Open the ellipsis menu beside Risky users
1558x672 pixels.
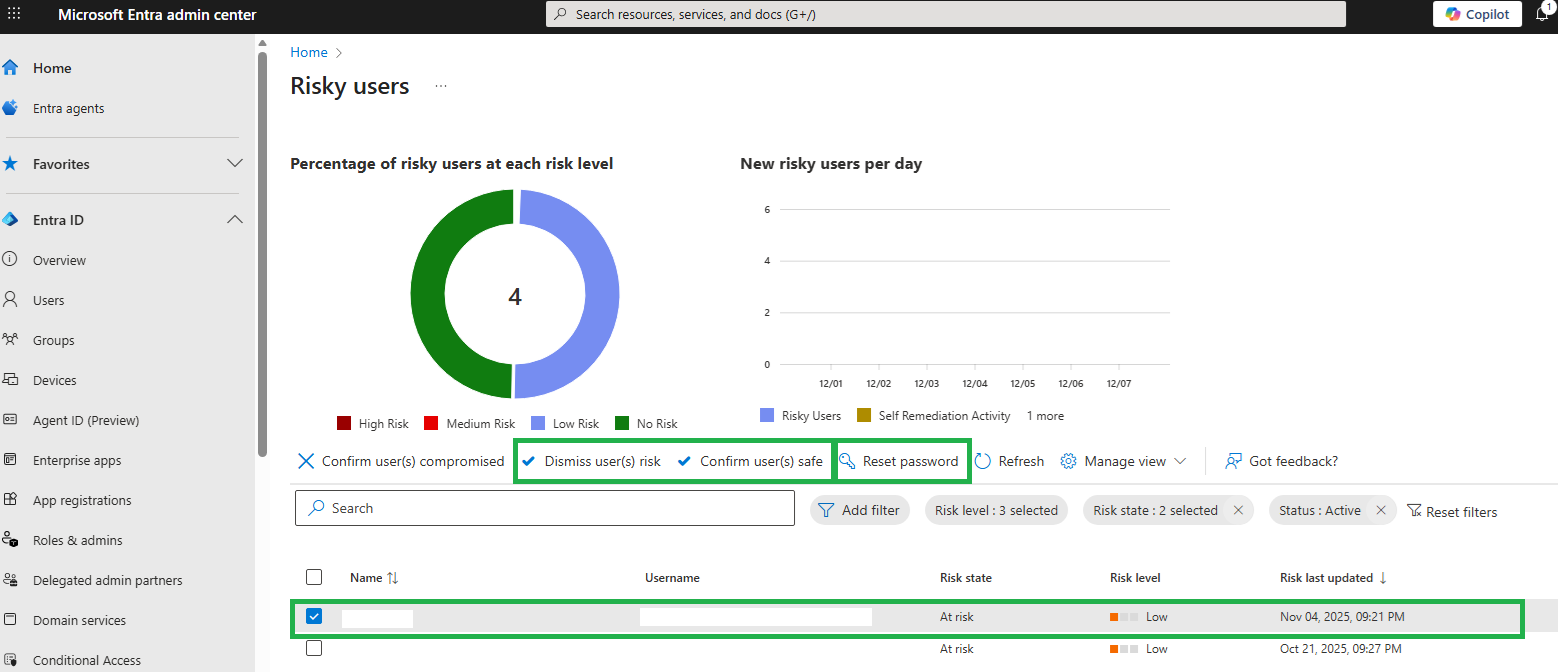coord(441,87)
